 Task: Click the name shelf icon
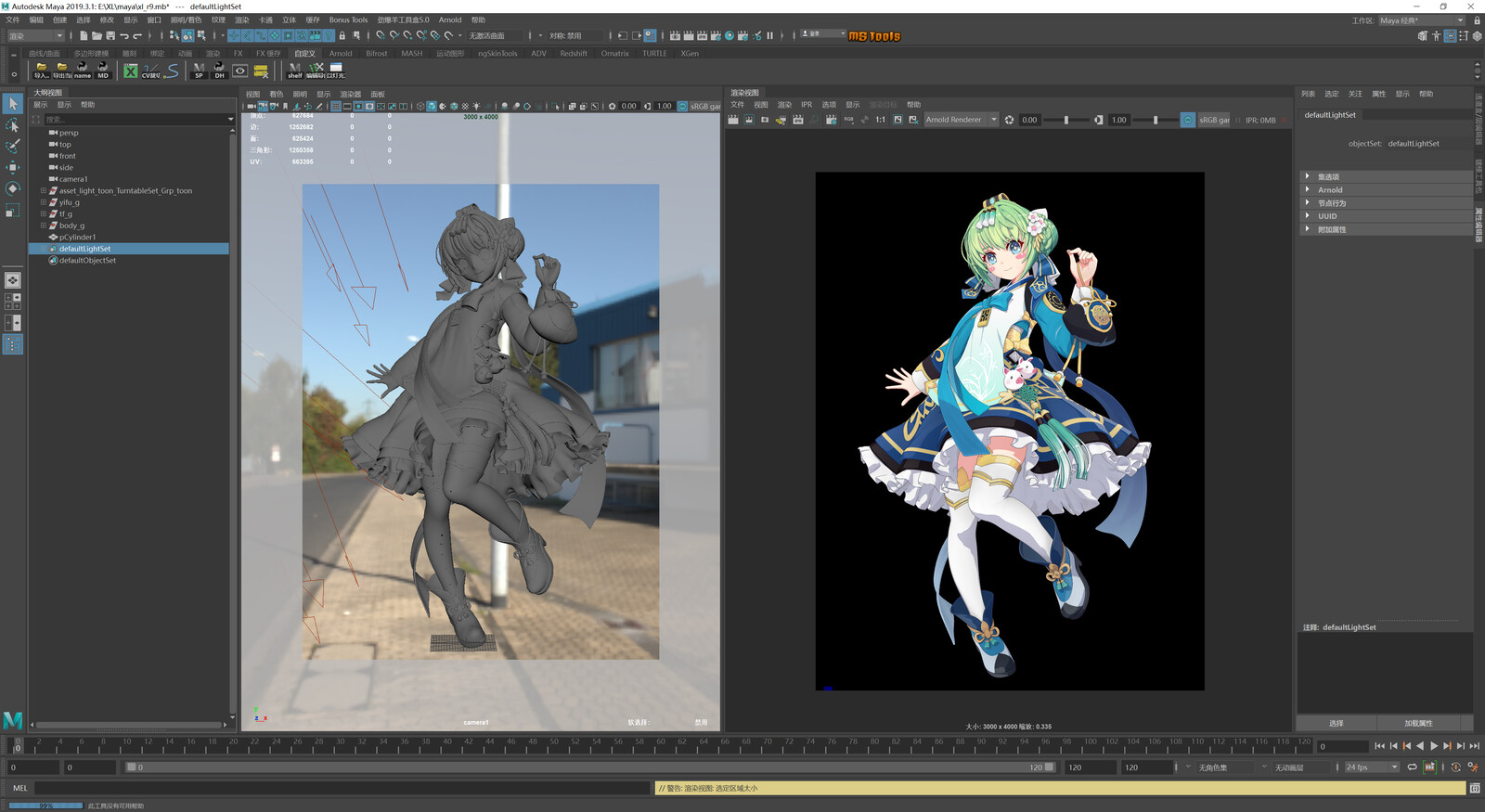(x=83, y=71)
